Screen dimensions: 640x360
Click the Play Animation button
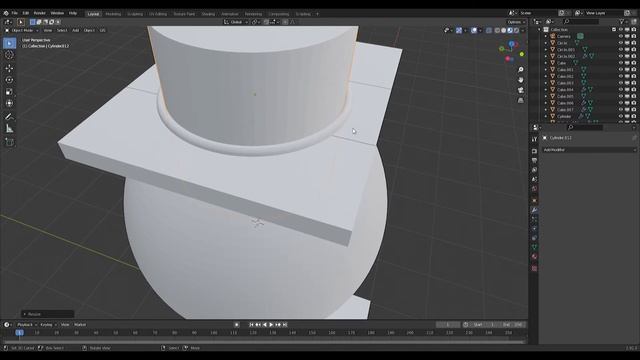click(271, 325)
